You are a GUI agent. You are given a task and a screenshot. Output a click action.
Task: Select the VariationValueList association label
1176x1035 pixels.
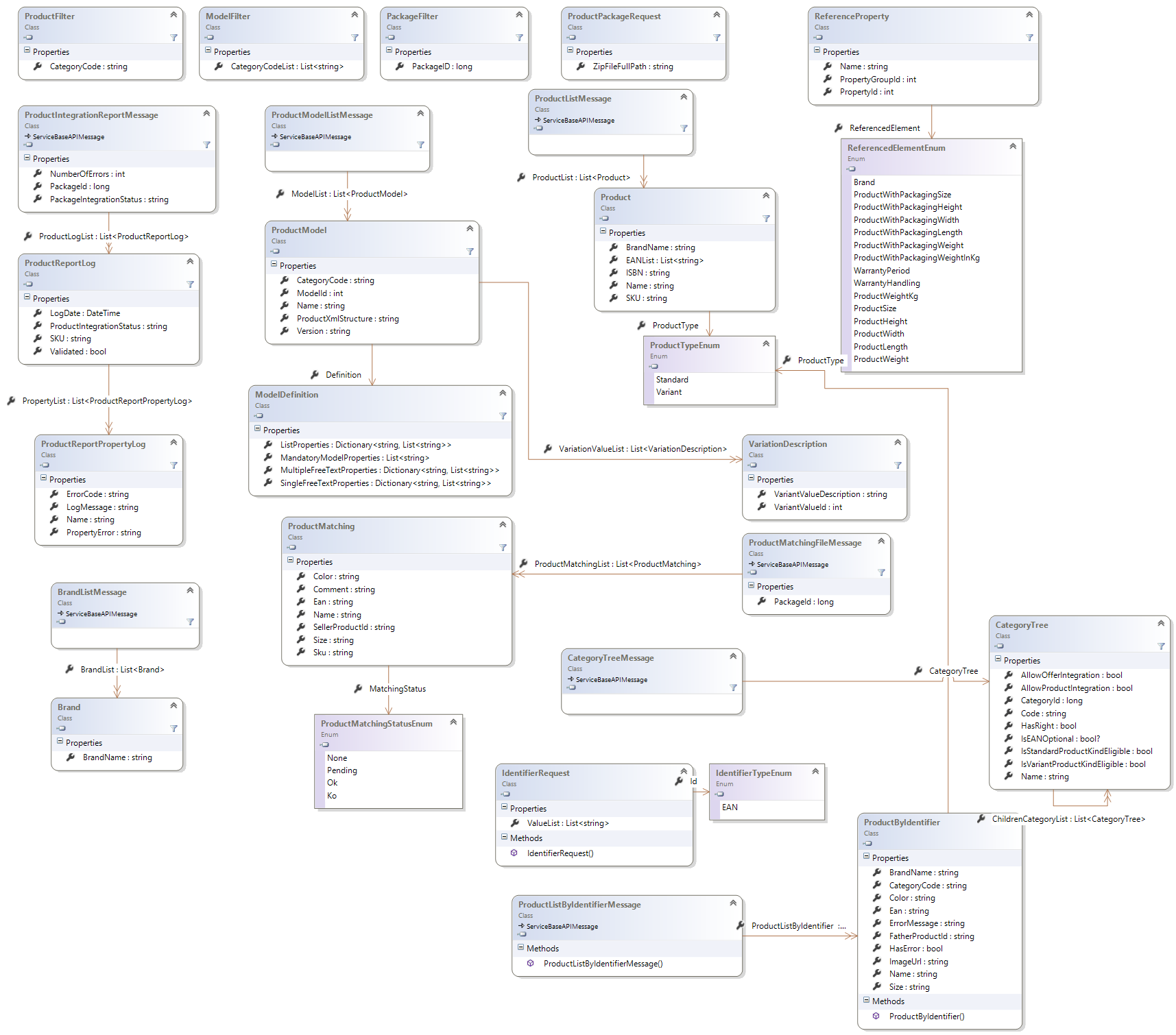click(x=642, y=449)
